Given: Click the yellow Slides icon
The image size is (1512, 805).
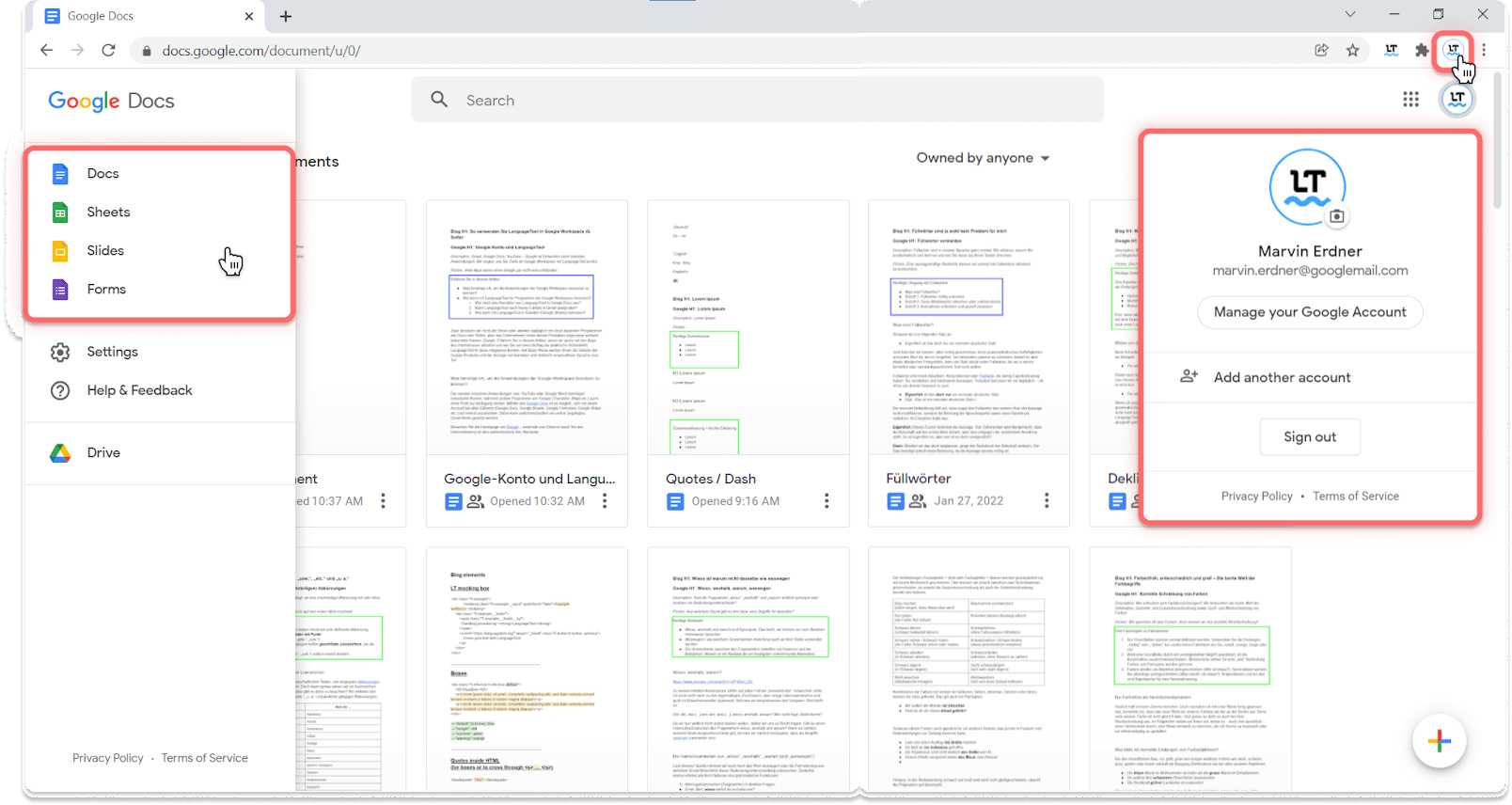Looking at the screenshot, I should [x=60, y=251].
